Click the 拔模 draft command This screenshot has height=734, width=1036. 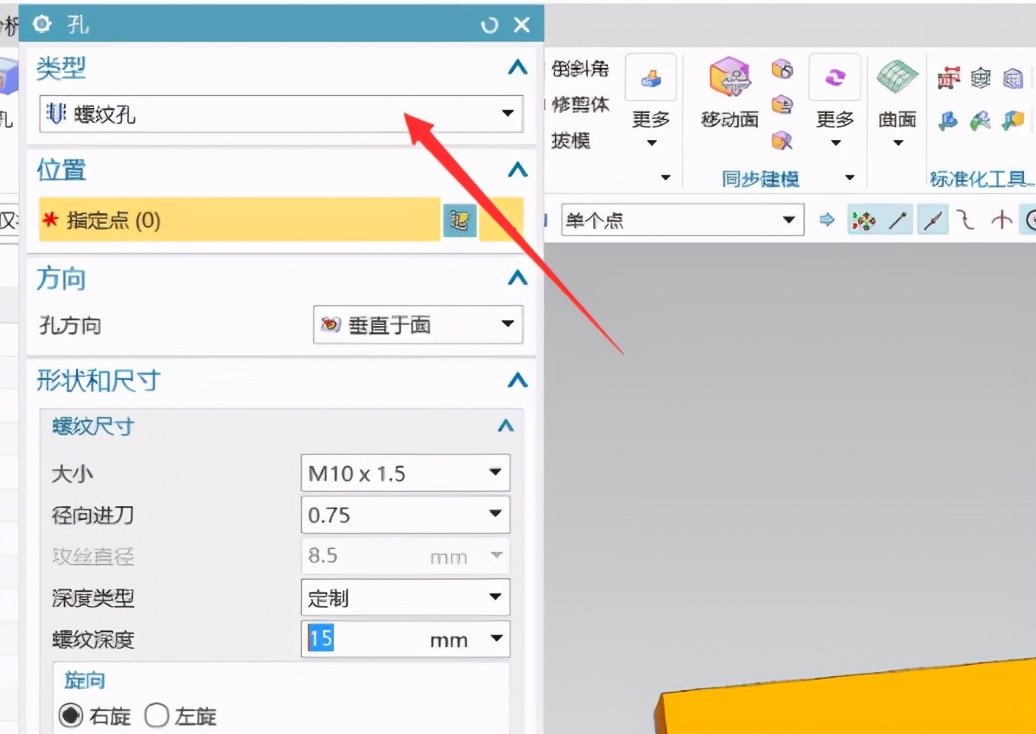pyautogui.click(x=570, y=140)
